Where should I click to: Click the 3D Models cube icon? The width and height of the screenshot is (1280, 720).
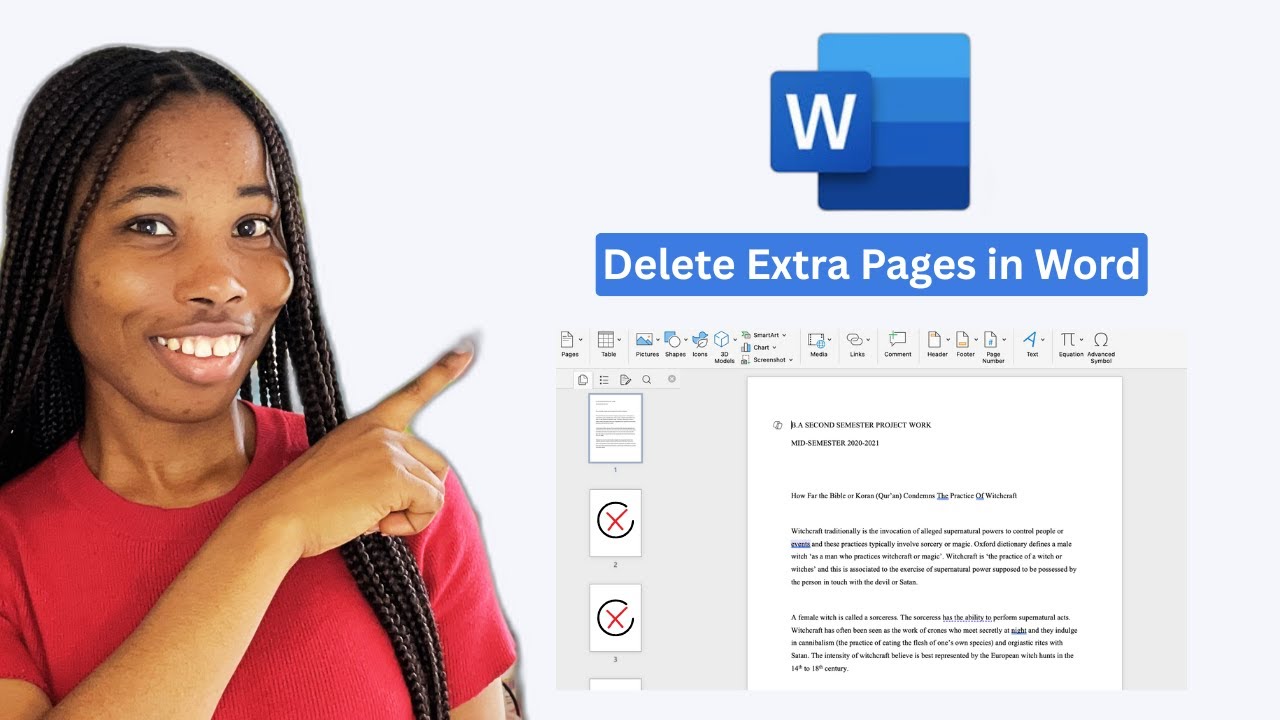[x=722, y=340]
